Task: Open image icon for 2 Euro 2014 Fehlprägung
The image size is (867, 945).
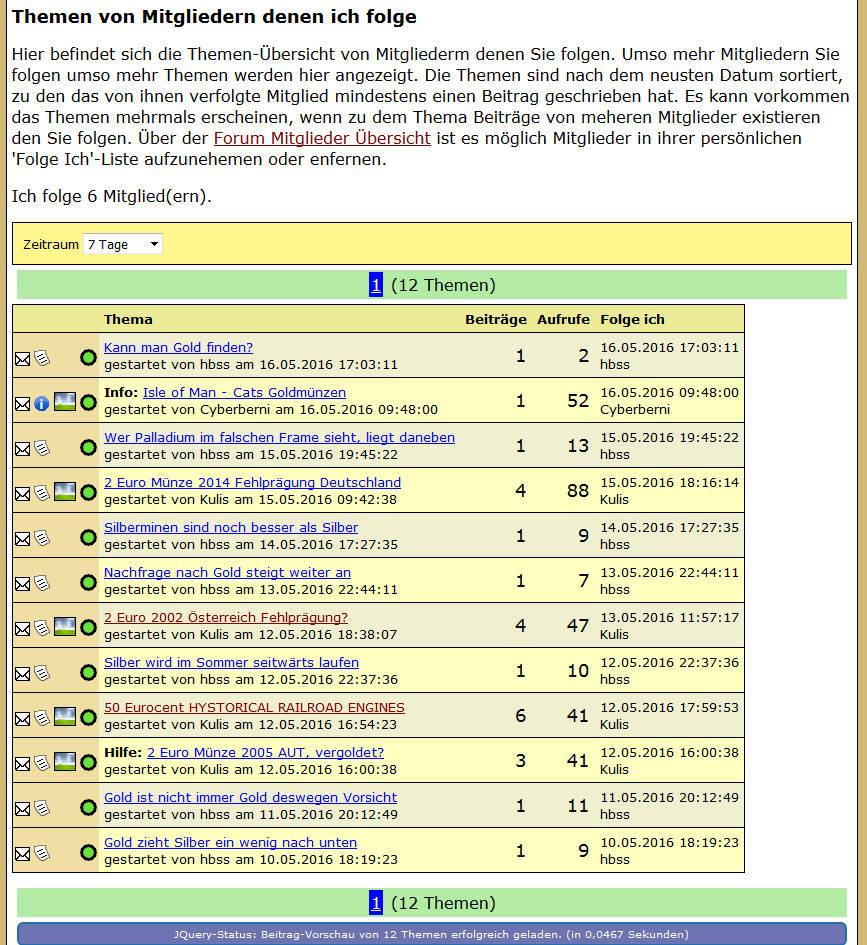Action: (x=64, y=492)
